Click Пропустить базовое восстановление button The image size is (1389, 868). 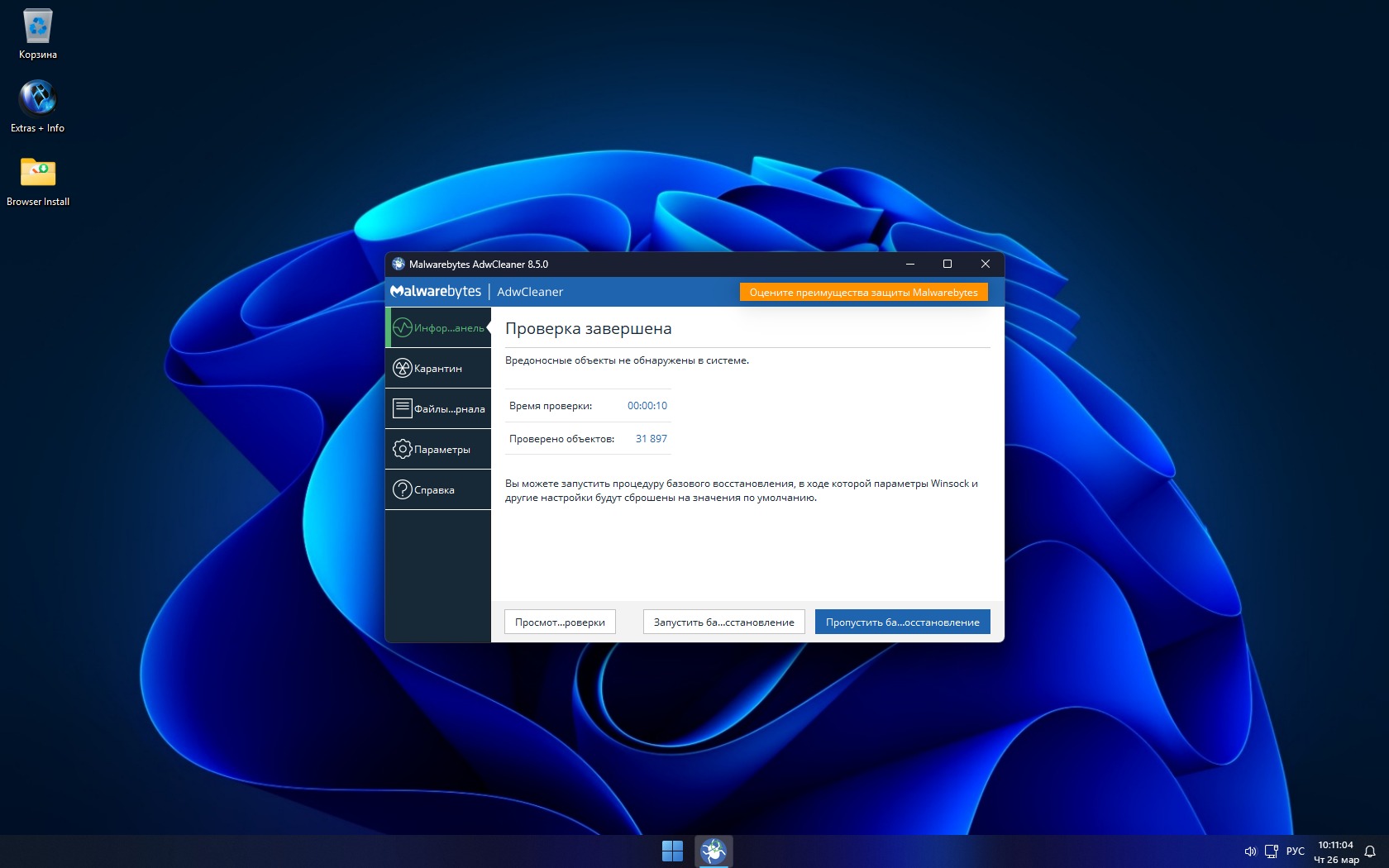click(902, 622)
